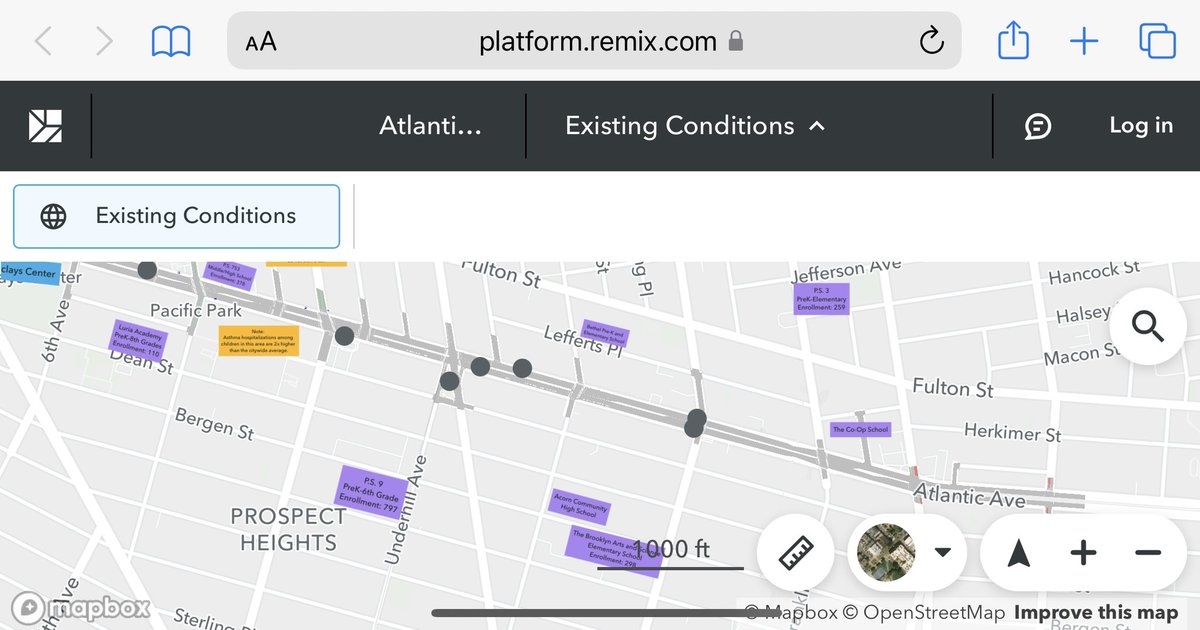Zoom in with the plus icon
The width and height of the screenshot is (1200, 630).
point(1083,552)
